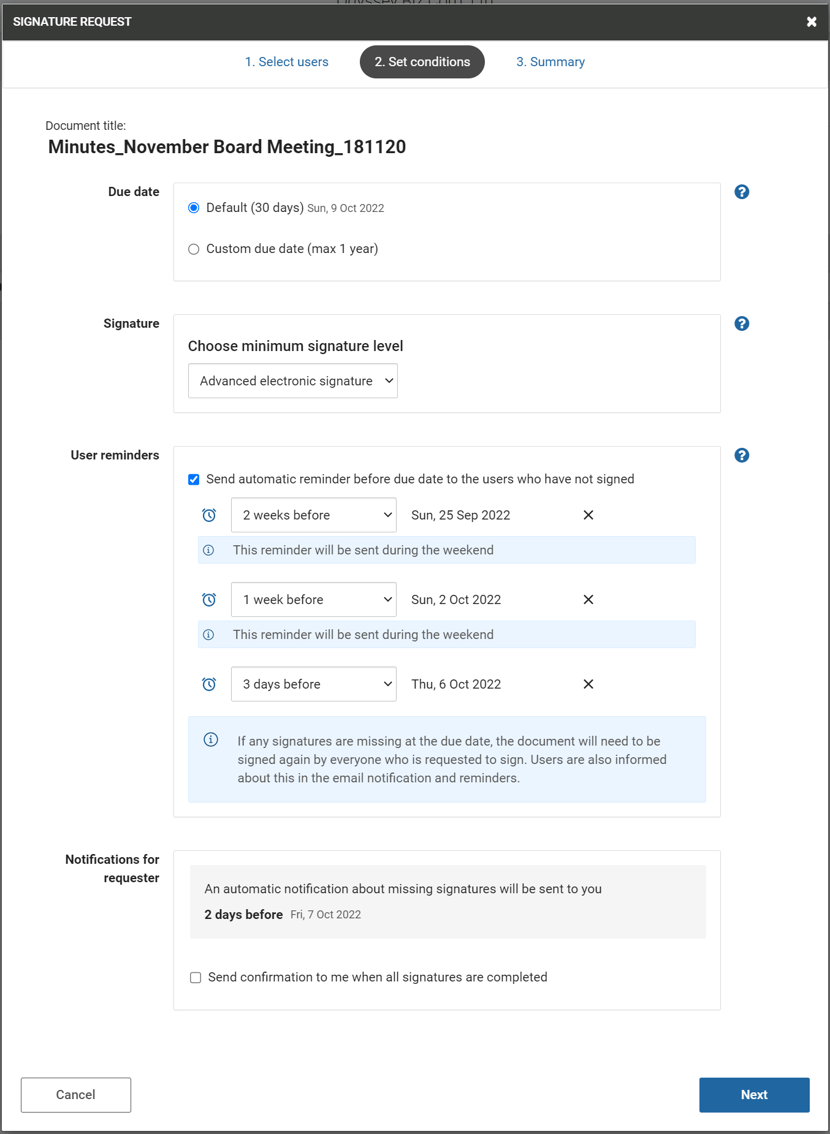Open minimum signature level dropdown
Image resolution: width=830 pixels, height=1134 pixels.
293,380
